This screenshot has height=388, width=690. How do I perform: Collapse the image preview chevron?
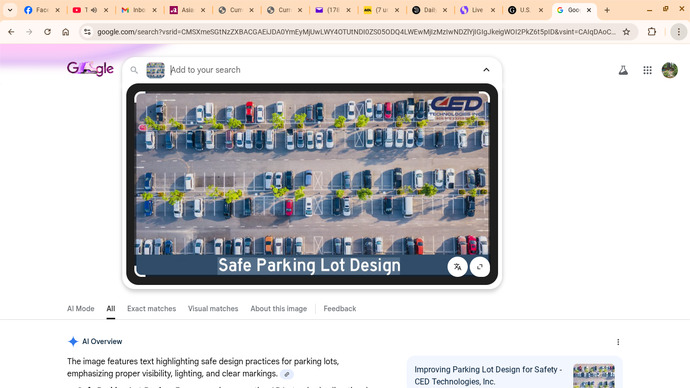pos(486,70)
